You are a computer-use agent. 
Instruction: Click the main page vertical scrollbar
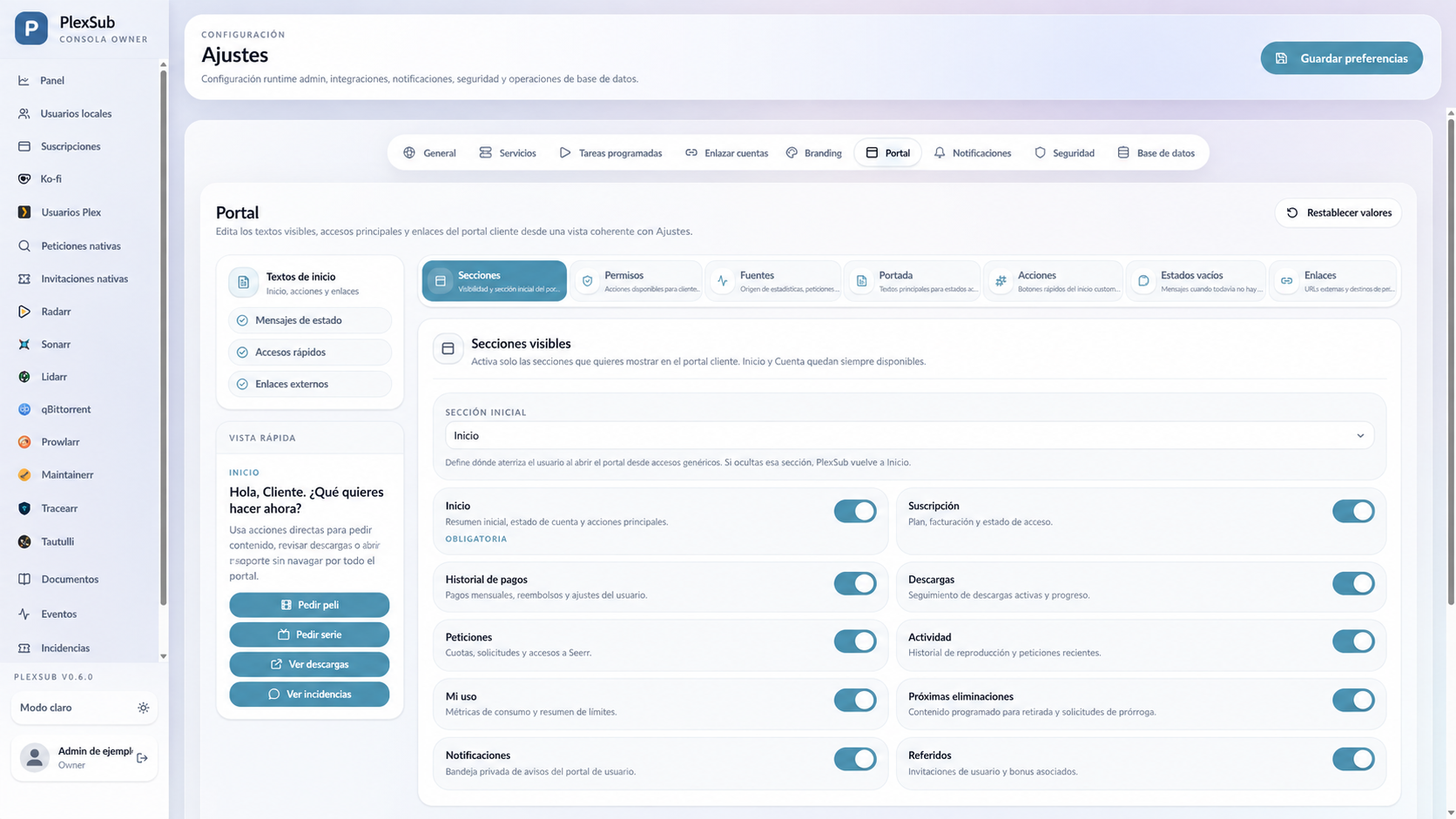click(x=1451, y=361)
